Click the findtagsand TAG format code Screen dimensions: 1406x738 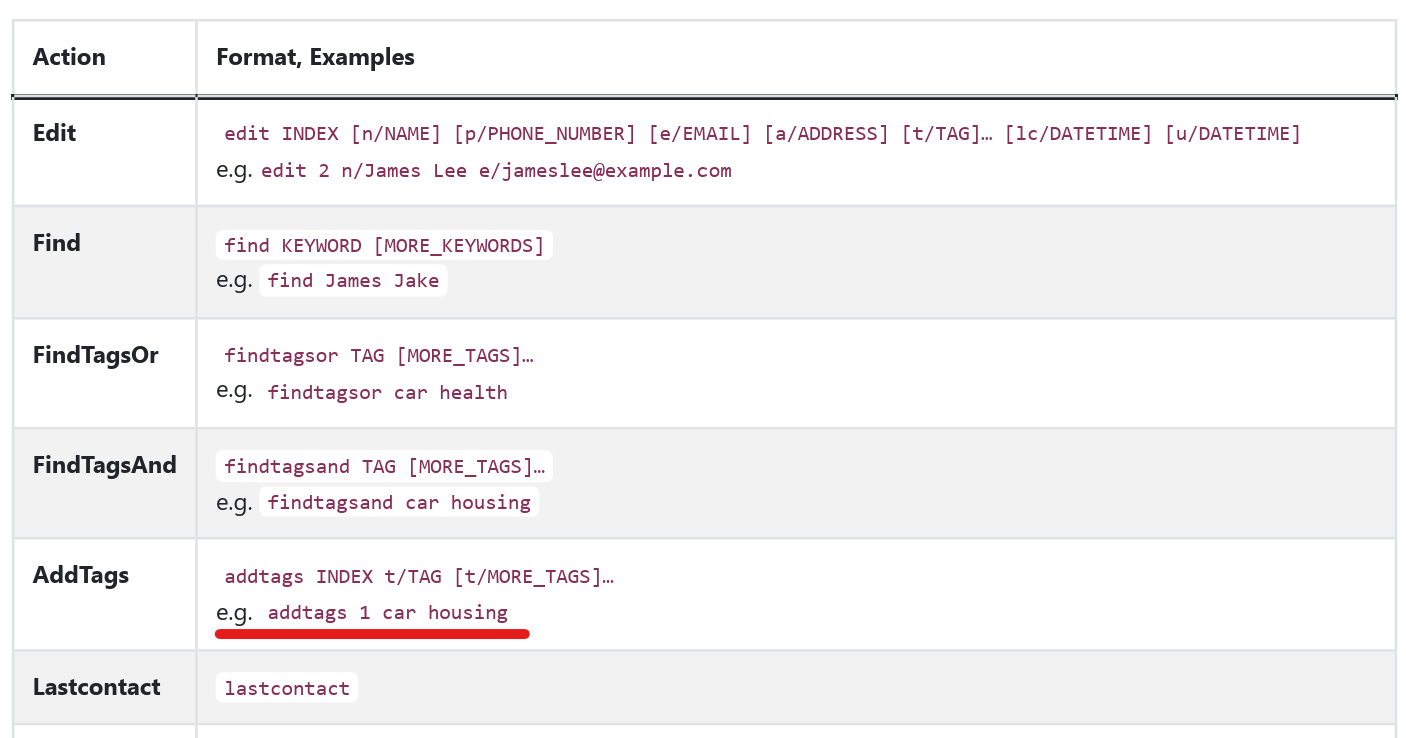pyautogui.click(x=384, y=466)
